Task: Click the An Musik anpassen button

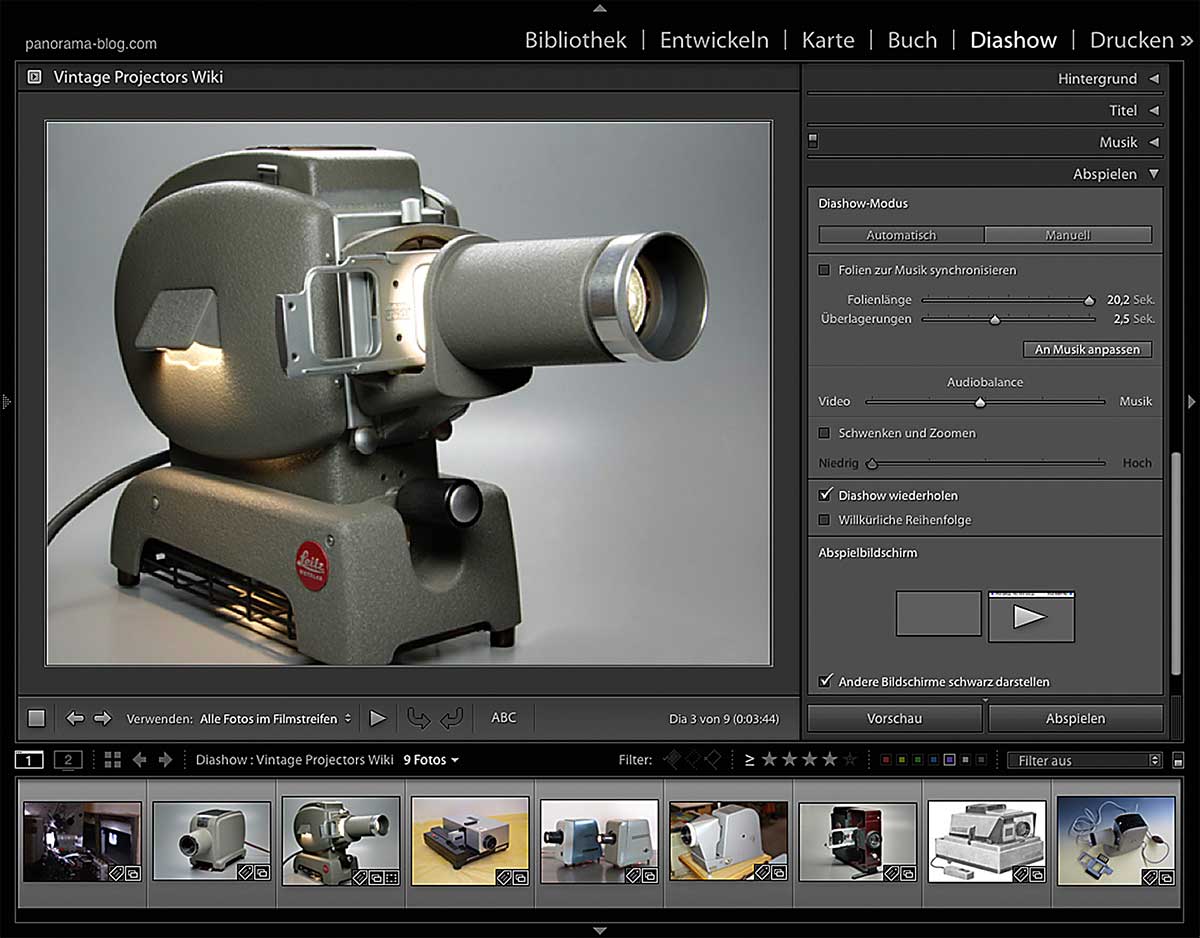Action: (x=1087, y=350)
